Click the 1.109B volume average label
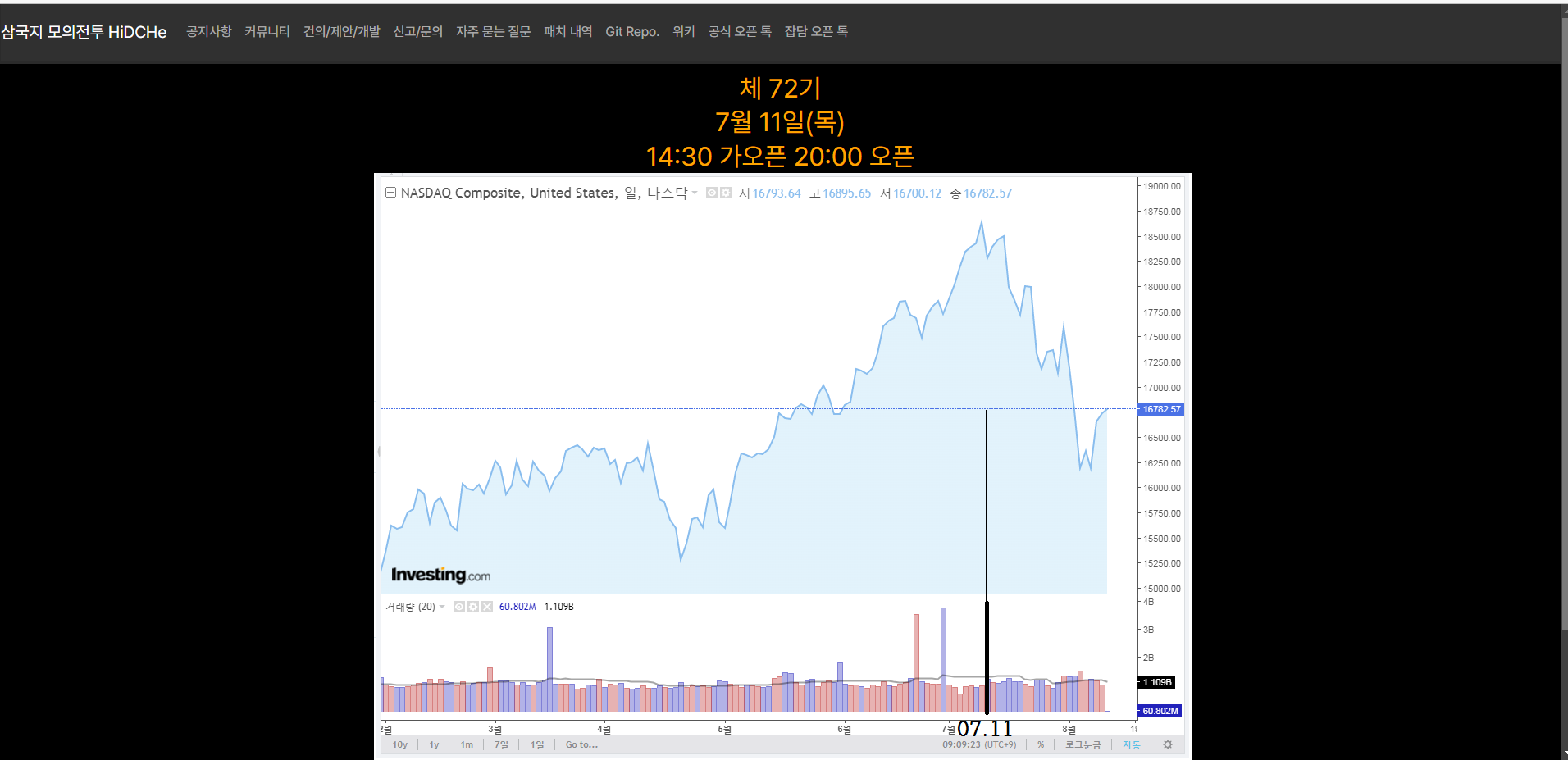Viewport: 1568px width, 760px height. point(1157,682)
